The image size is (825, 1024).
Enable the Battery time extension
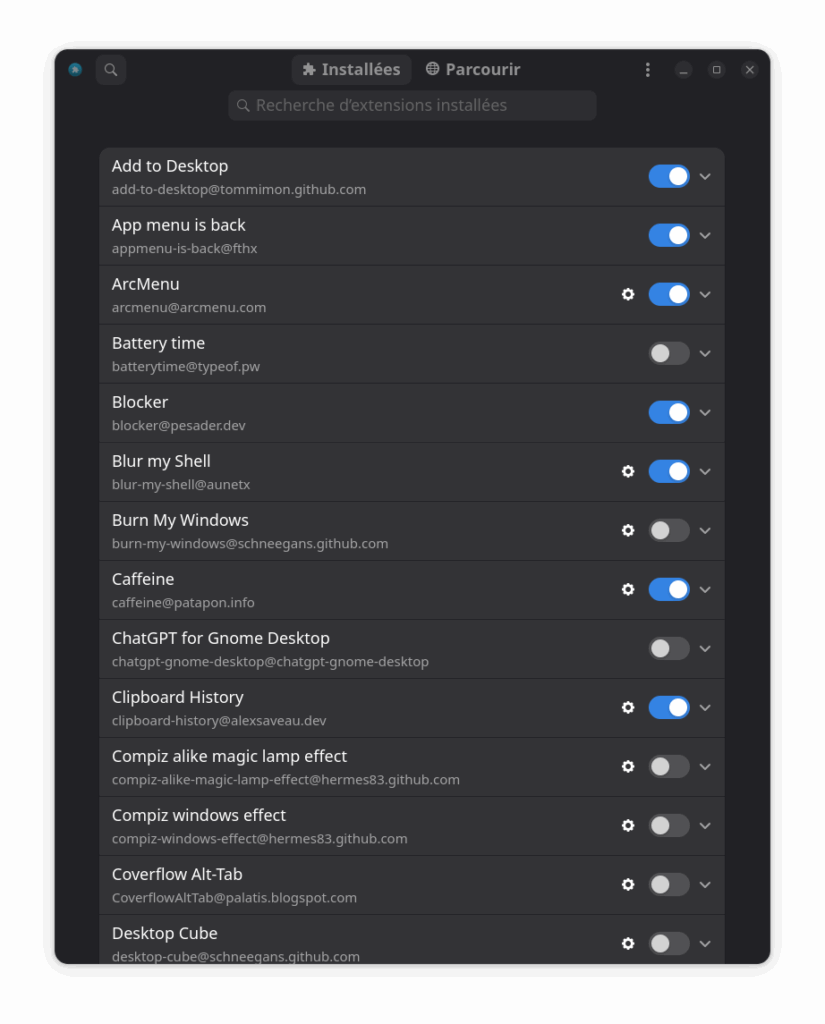669,353
